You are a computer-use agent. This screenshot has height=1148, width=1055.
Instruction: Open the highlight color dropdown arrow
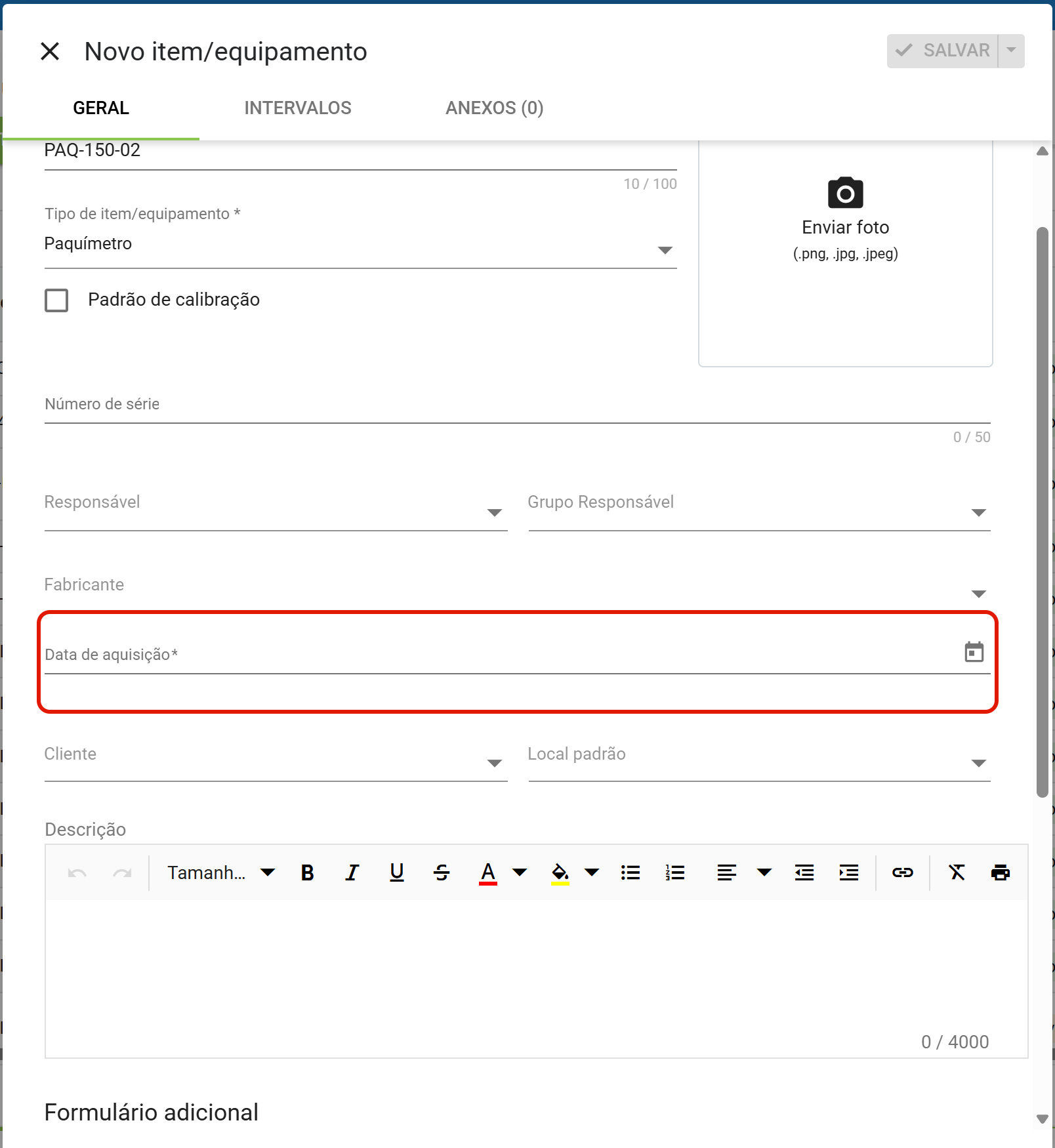coord(592,872)
